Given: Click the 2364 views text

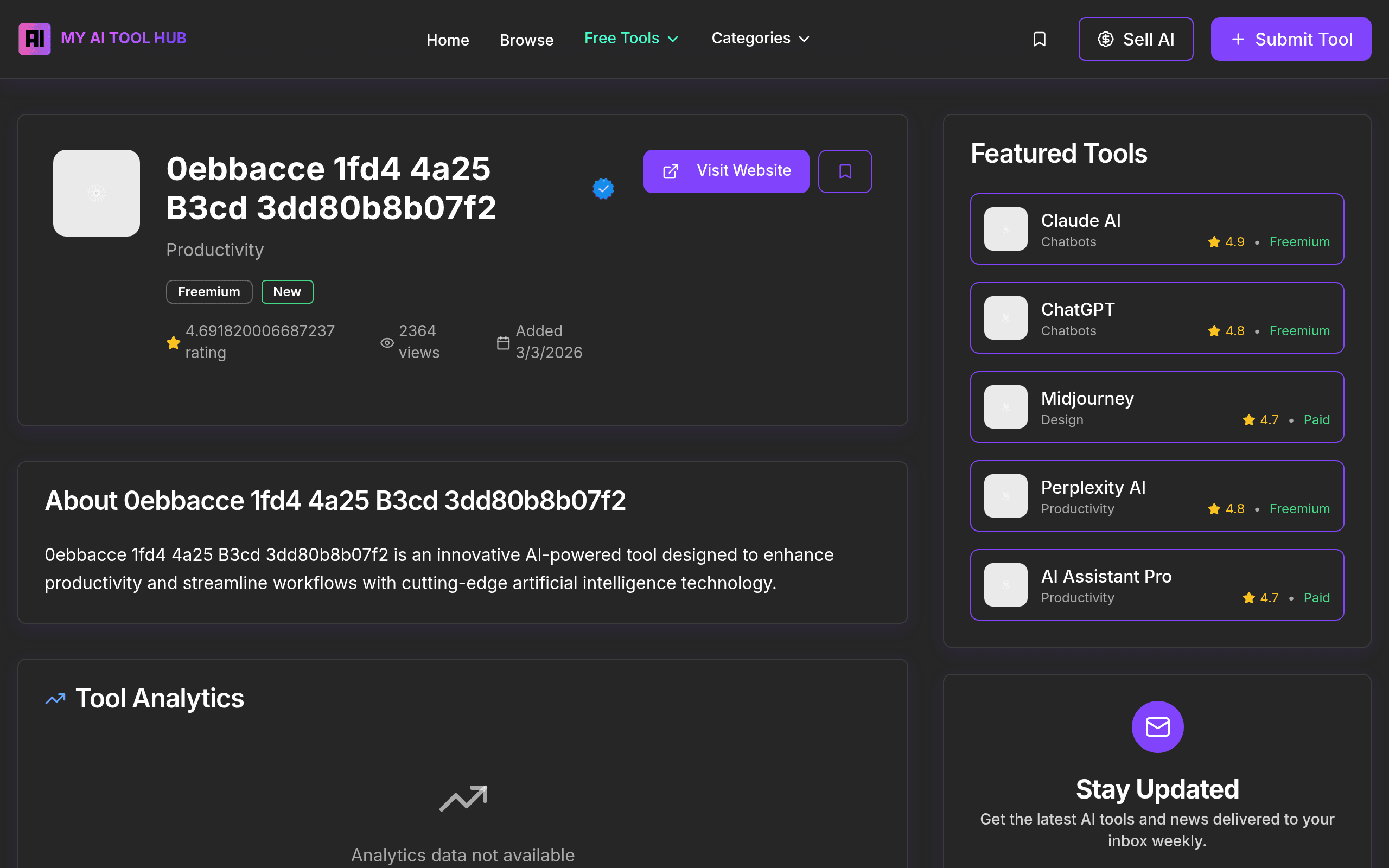Looking at the screenshot, I should pos(419,342).
